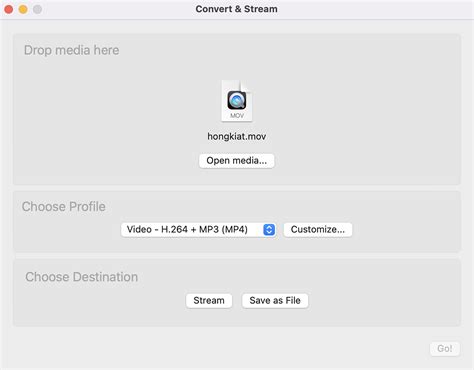Click the blue up-down arrows of the profile selector
This screenshot has height=370, width=474.
coord(269,229)
